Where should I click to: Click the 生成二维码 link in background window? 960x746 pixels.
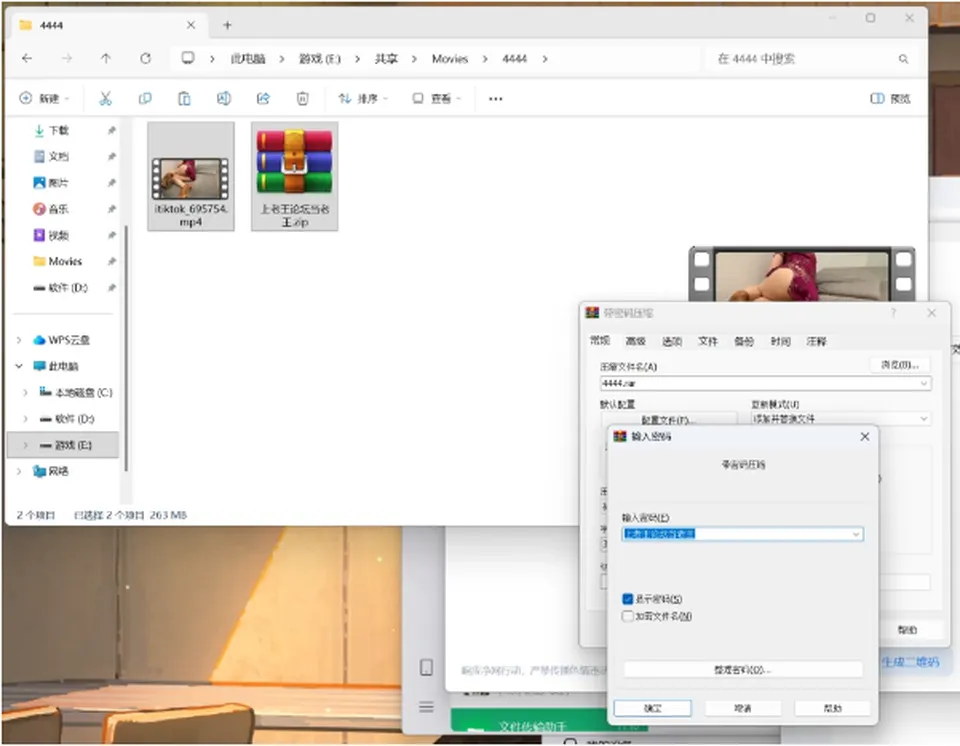tap(910, 662)
